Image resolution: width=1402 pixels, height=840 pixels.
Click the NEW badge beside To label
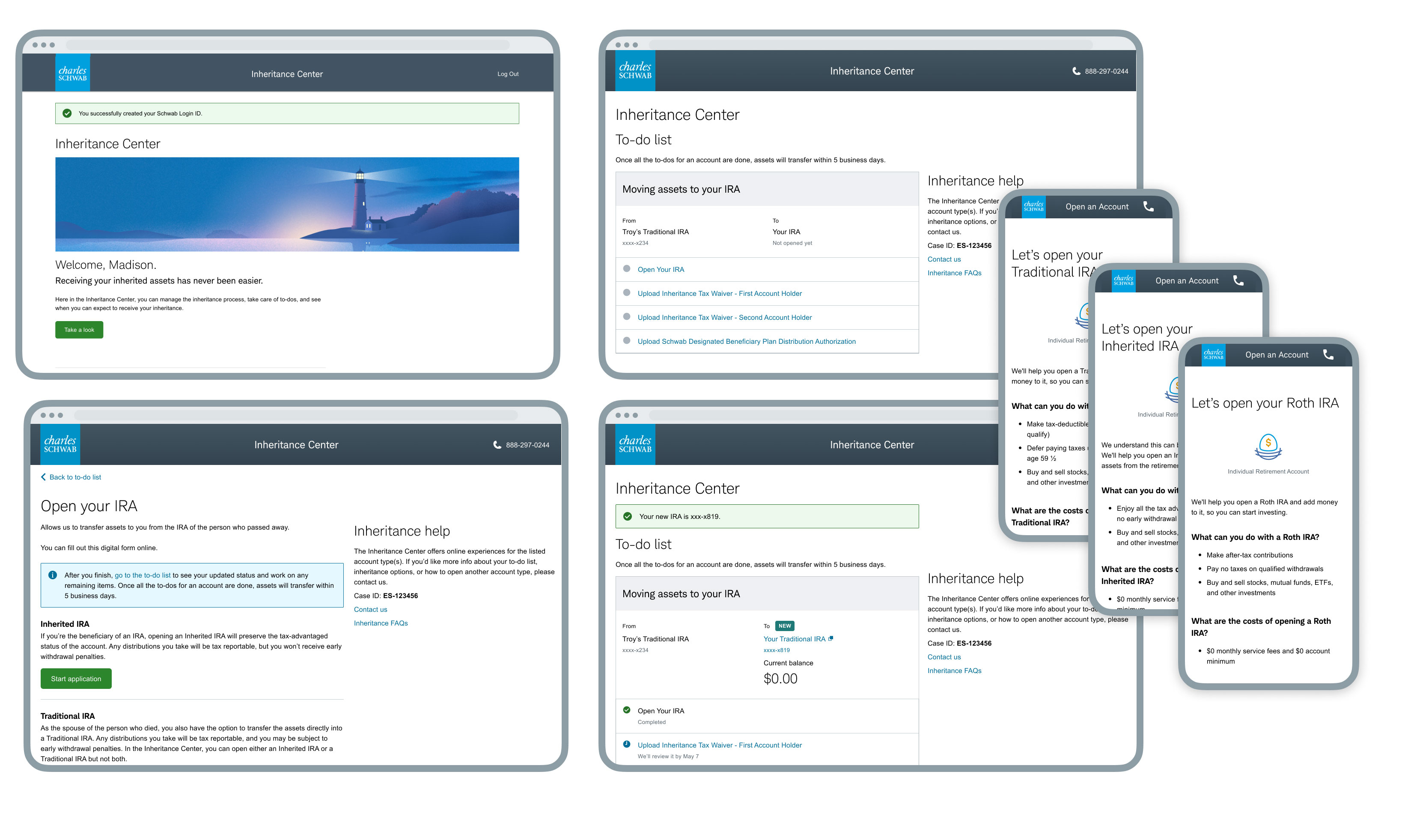(x=785, y=626)
